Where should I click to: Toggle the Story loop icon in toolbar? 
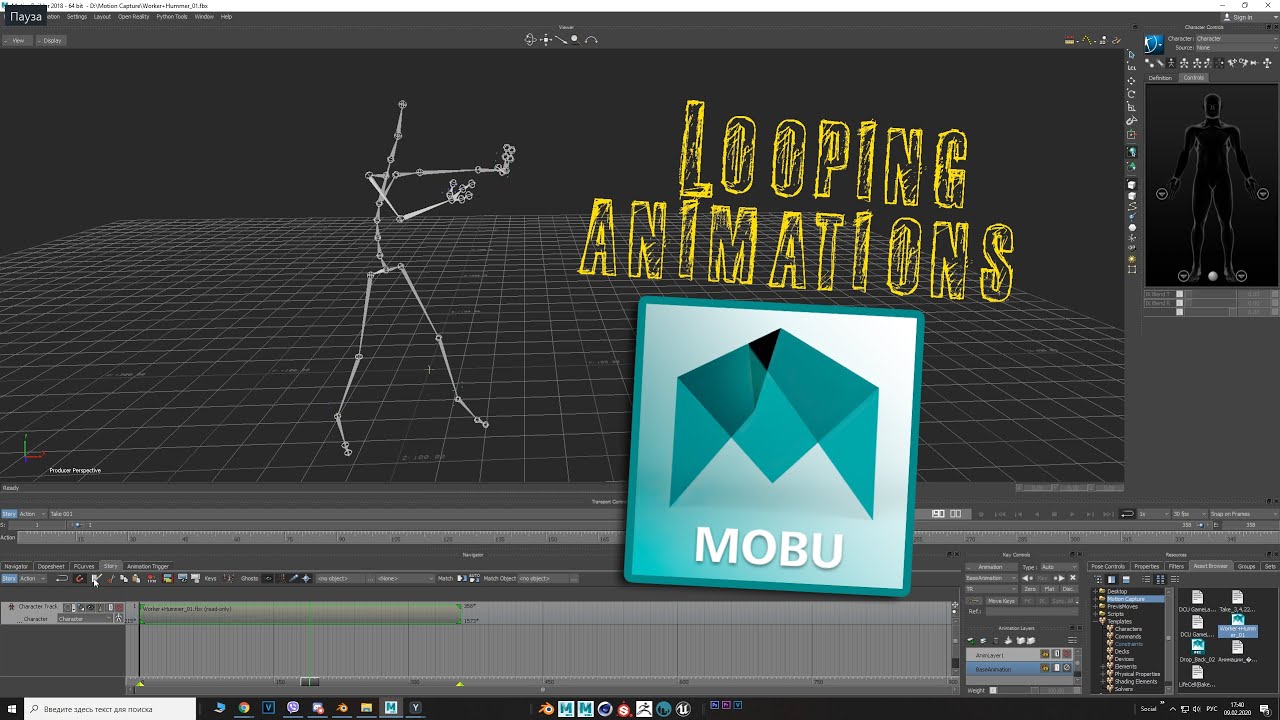point(61,578)
